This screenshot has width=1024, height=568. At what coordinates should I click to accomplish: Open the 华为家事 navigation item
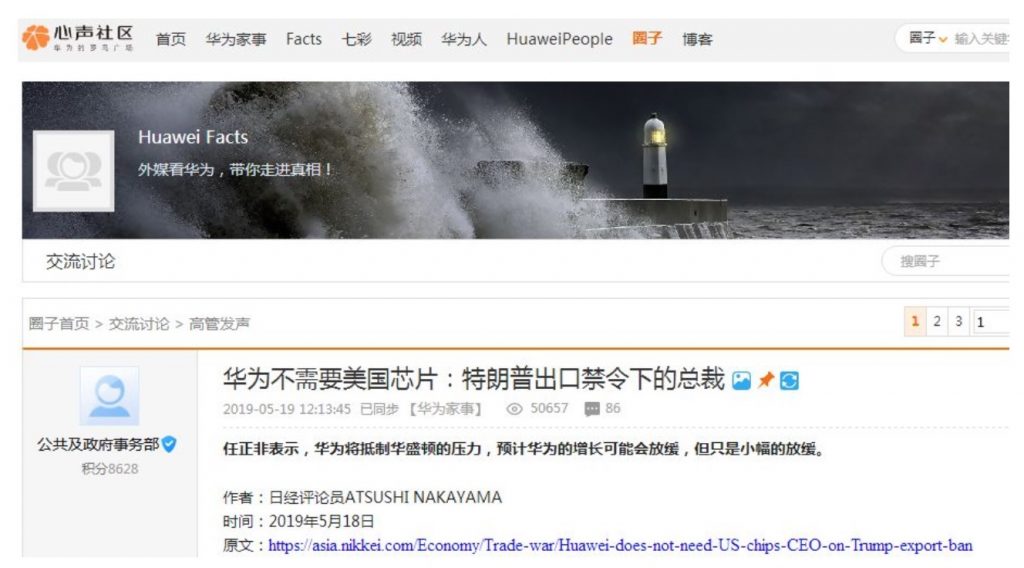[x=236, y=39]
